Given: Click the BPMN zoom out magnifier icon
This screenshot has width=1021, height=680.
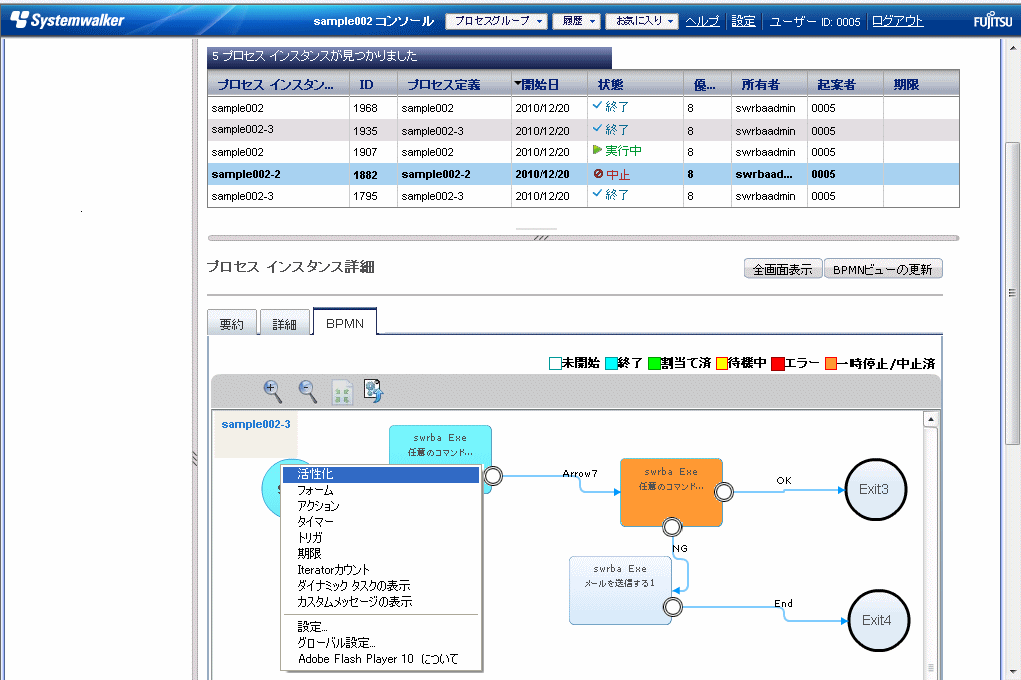Looking at the screenshot, I should tap(307, 391).
